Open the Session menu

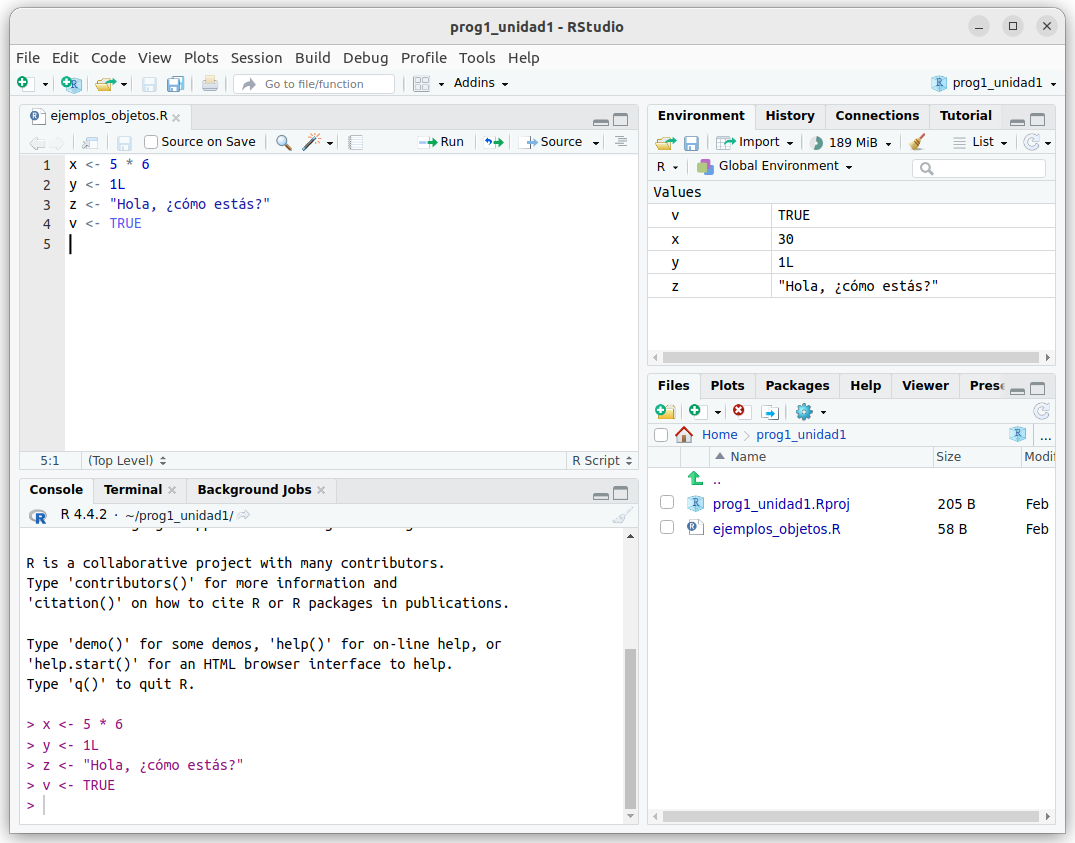click(256, 58)
